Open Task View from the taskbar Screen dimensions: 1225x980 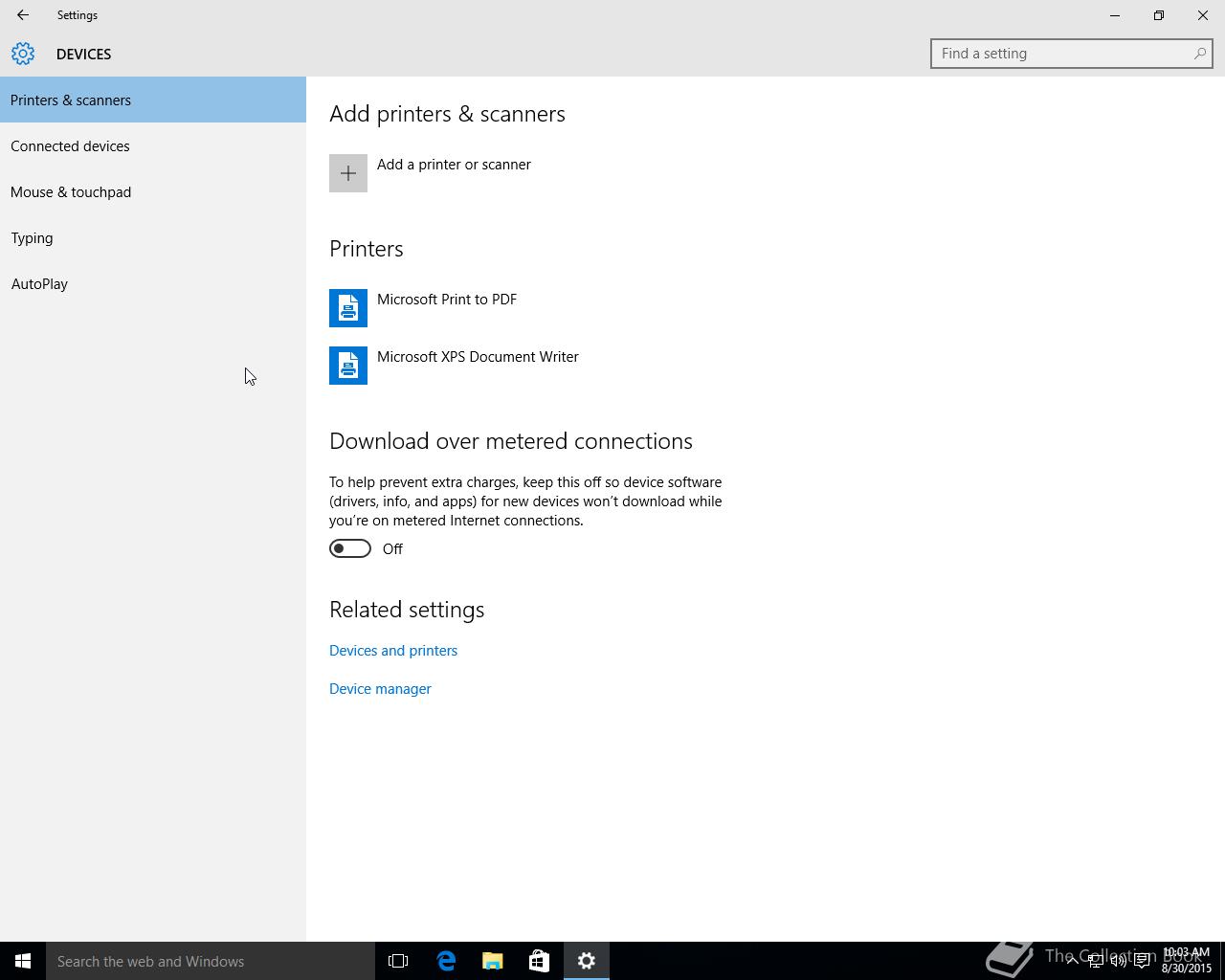398,961
